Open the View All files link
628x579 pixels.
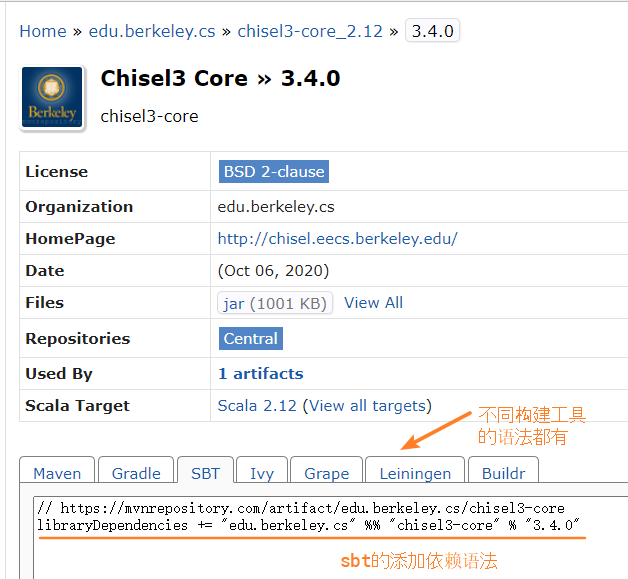pyautogui.click(x=373, y=303)
